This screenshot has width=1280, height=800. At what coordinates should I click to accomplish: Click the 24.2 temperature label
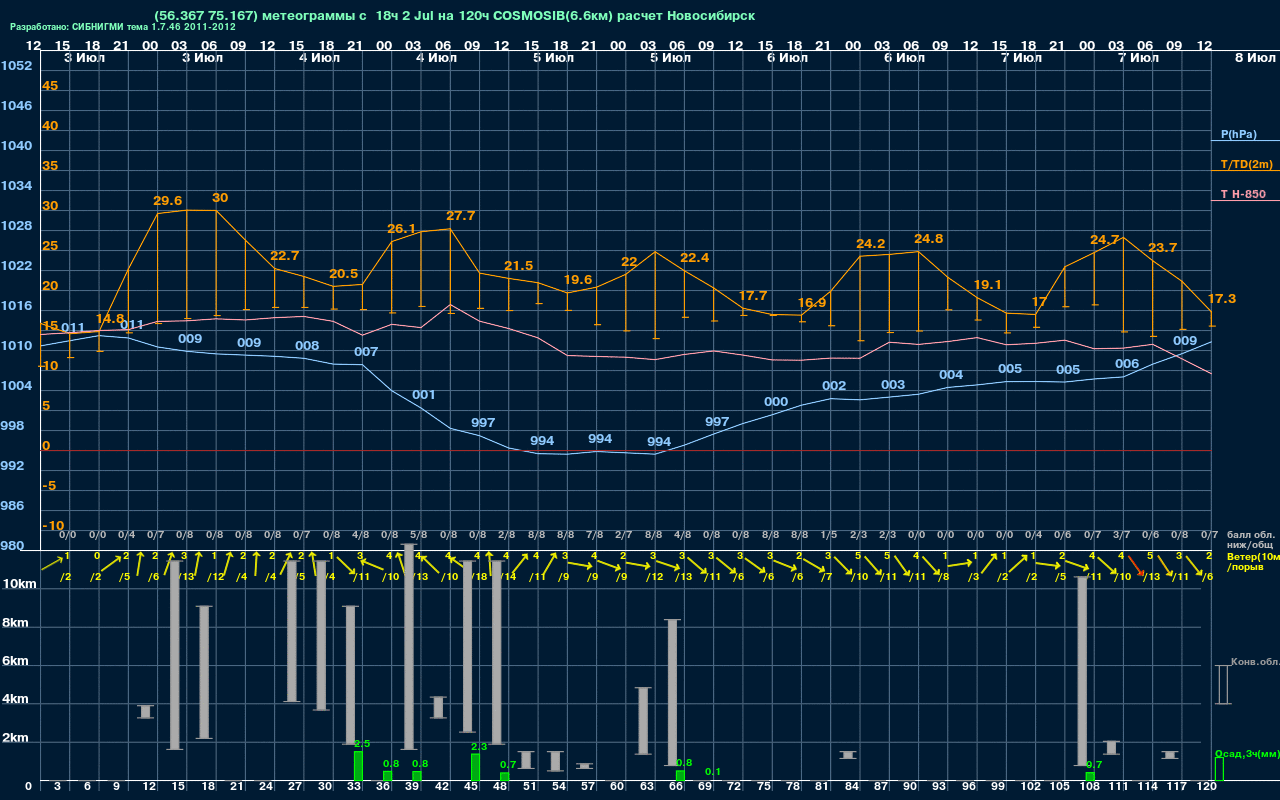coord(871,244)
